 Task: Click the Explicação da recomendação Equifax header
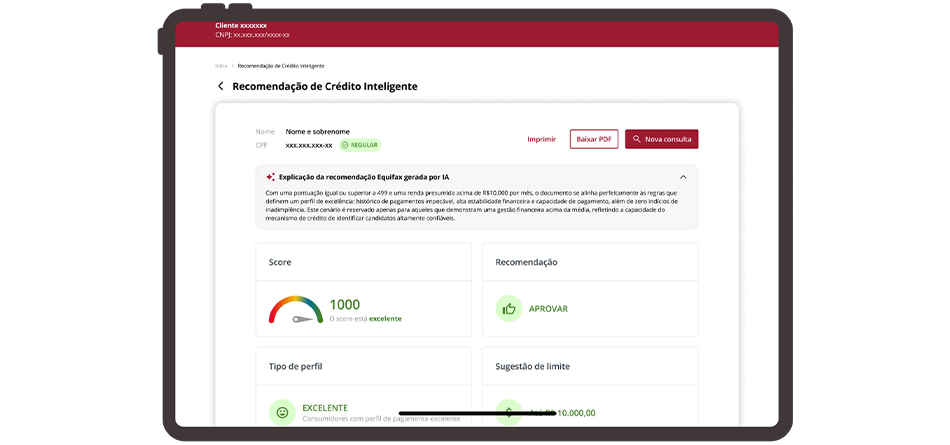tap(363, 177)
